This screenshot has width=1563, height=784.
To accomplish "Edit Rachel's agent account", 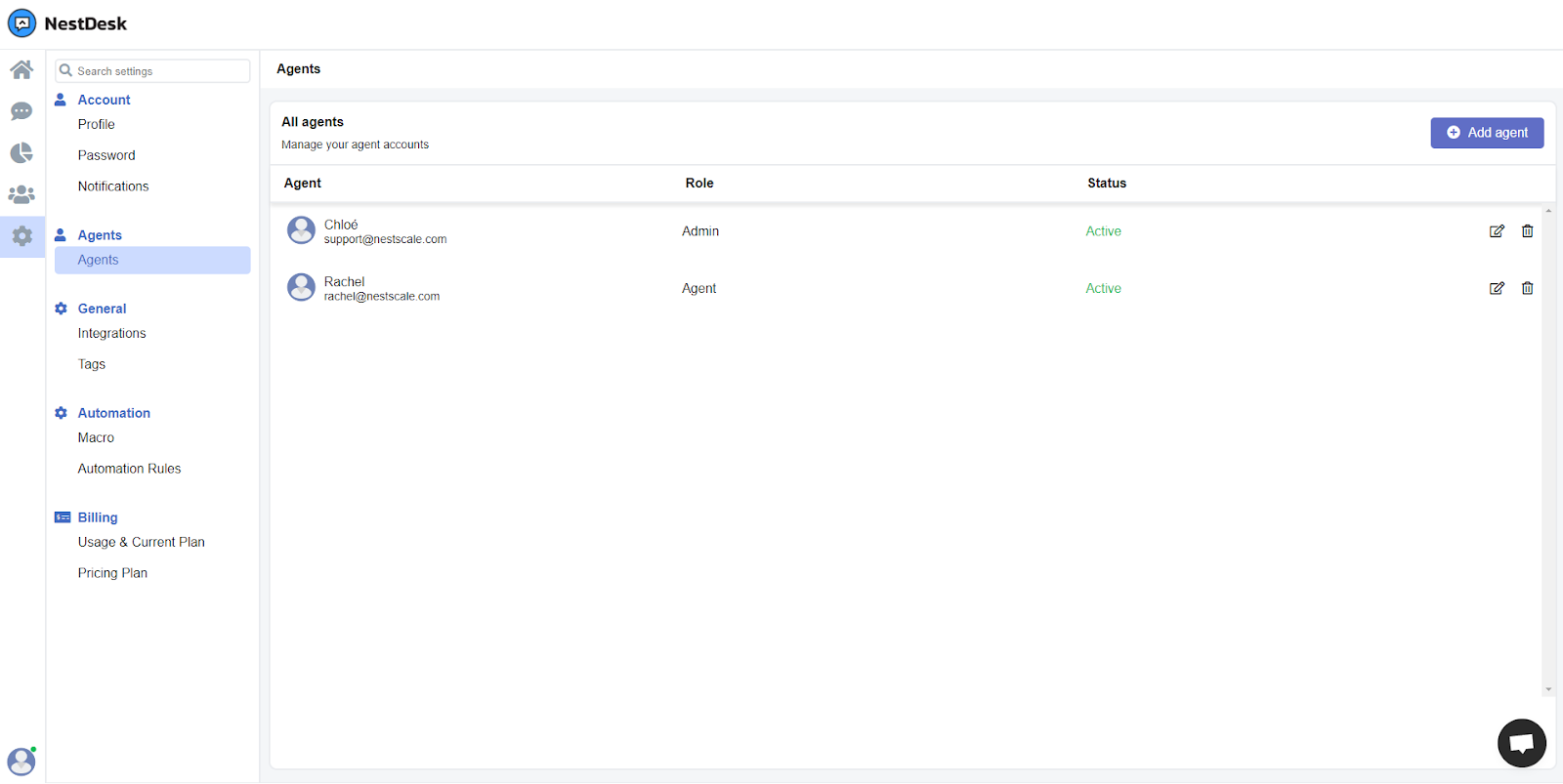I will pos(1497,288).
